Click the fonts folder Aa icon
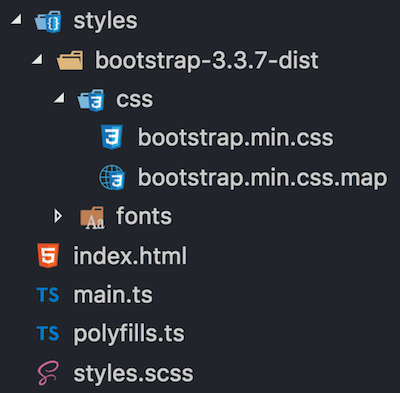Screen dimensions: 400x393 [x=92, y=217]
